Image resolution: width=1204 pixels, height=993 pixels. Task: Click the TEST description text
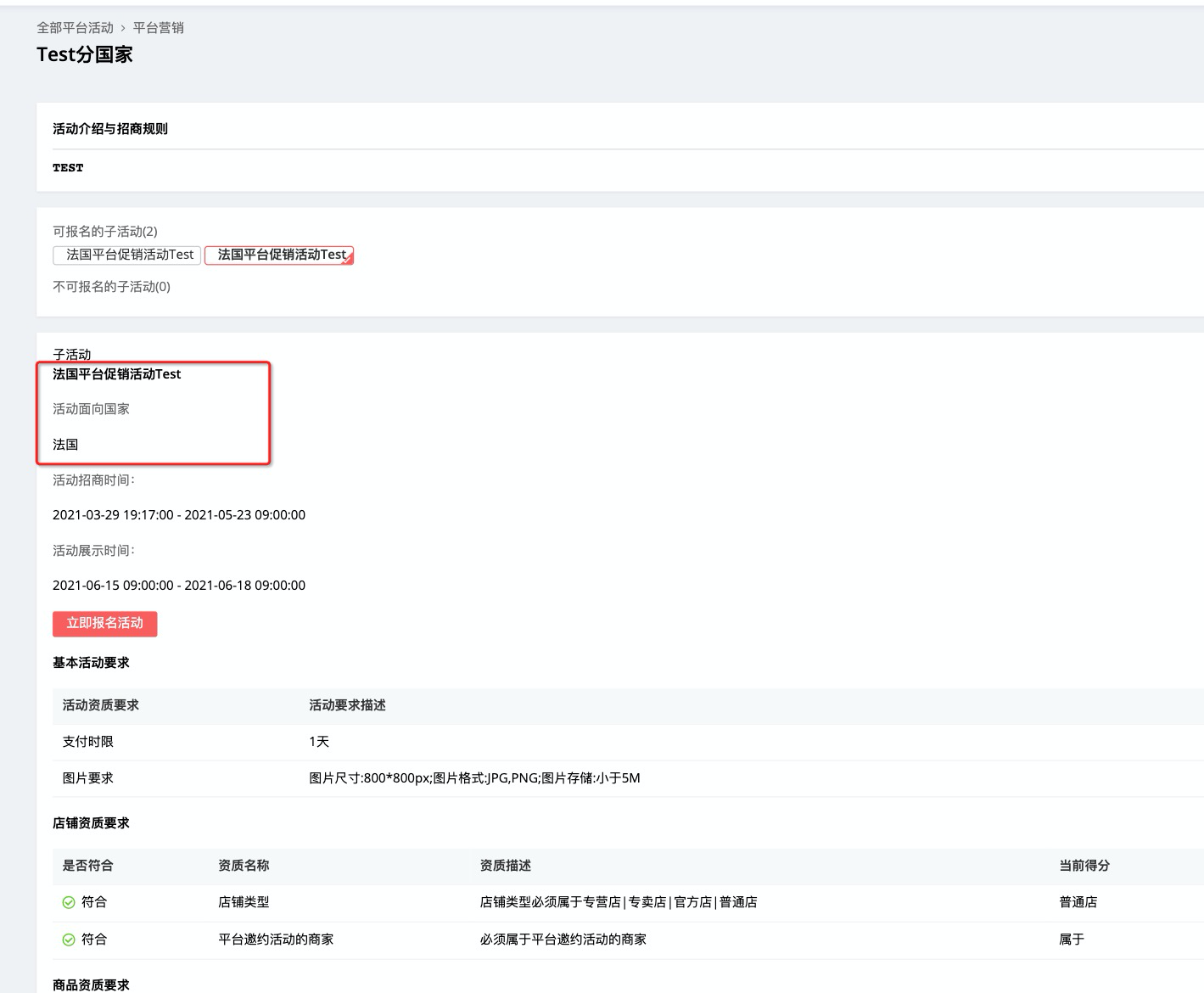(x=68, y=168)
